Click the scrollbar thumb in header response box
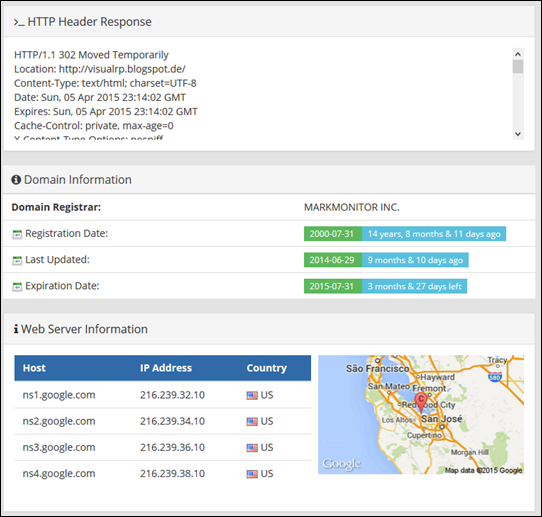The width and height of the screenshot is (542, 517). point(518,67)
